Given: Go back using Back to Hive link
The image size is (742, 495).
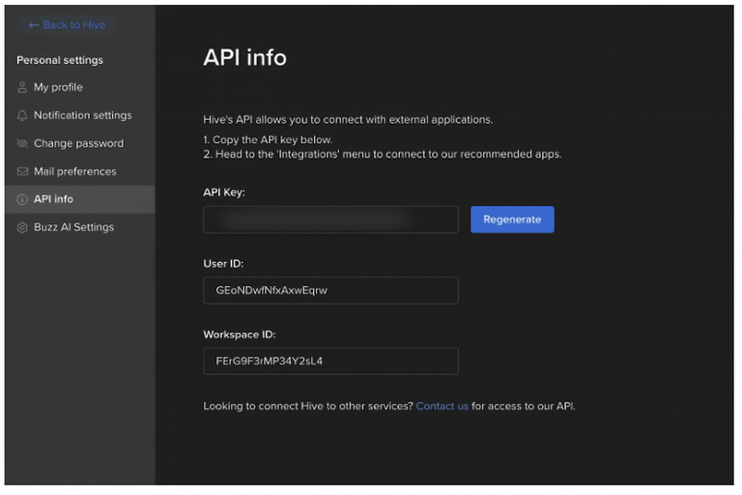Looking at the screenshot, I should pos(67,25).
